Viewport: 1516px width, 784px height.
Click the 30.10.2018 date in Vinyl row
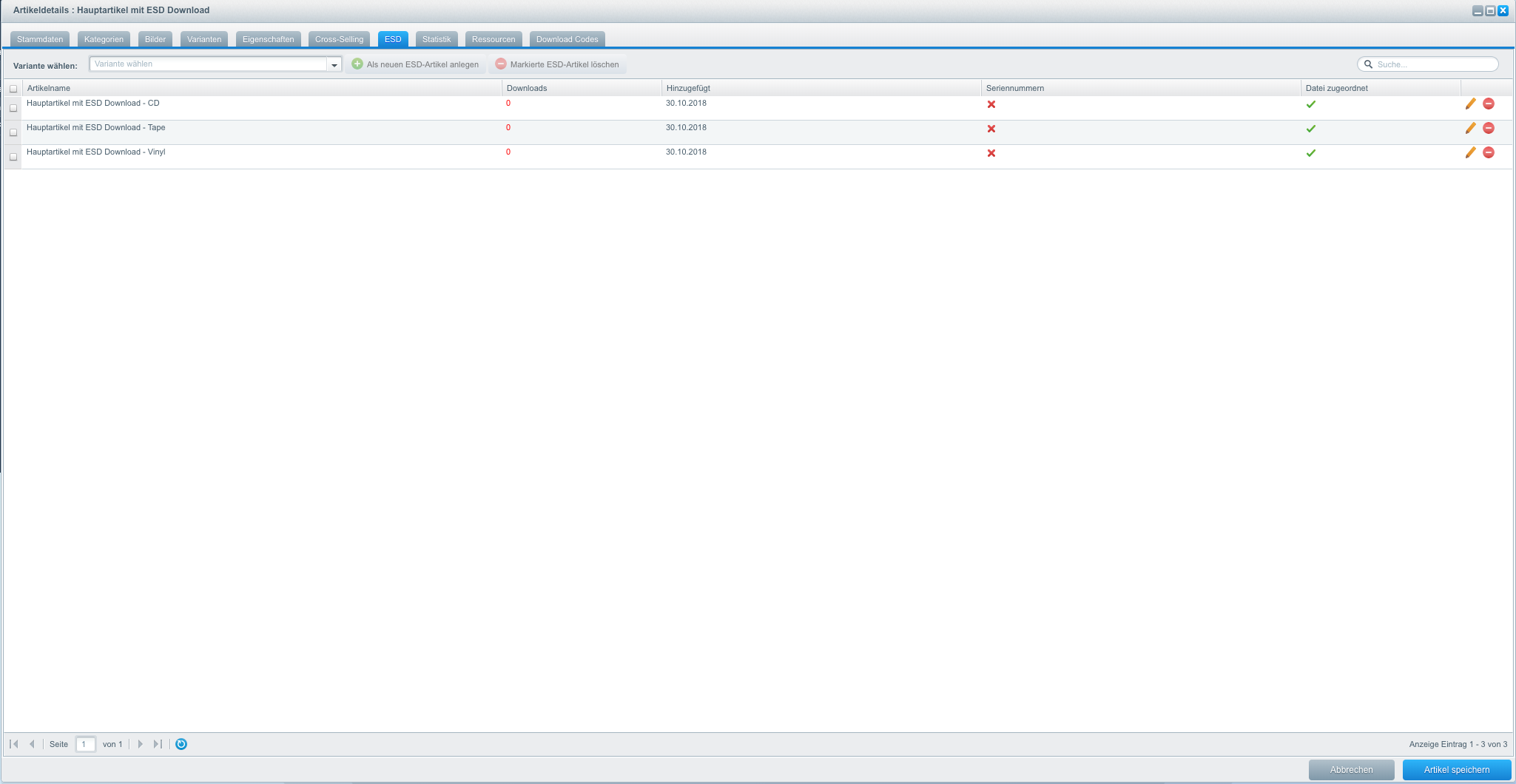(x=686, y=152)
